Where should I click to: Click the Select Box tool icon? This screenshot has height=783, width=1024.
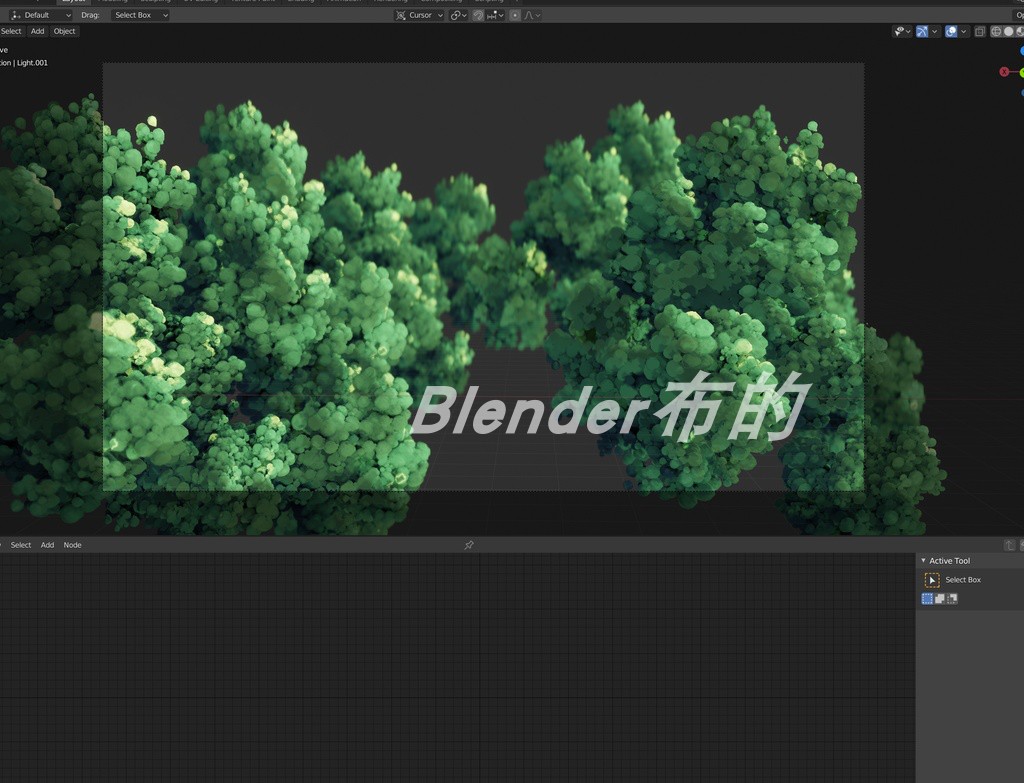(x=932, y=580)
